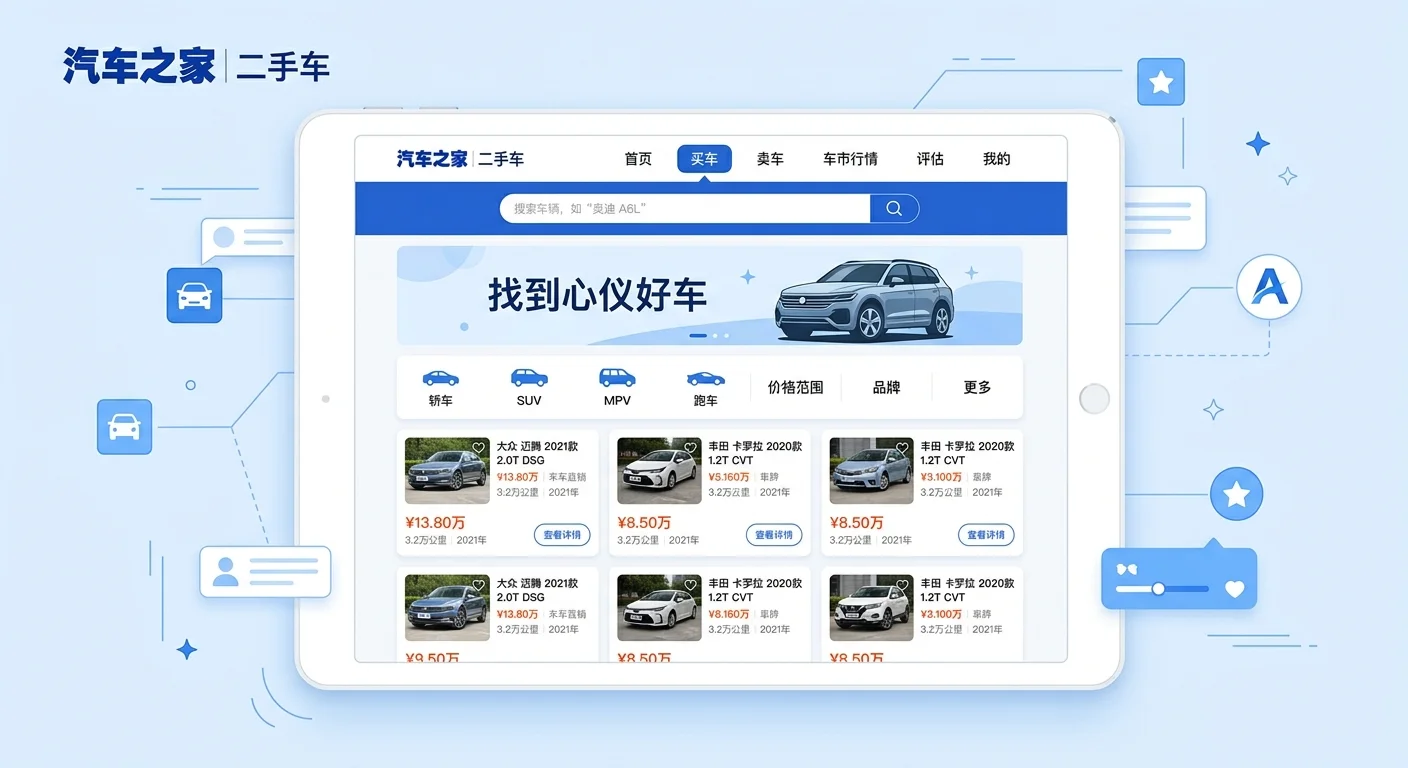Tap the heart on the light-blue Corolla sedan photo
This screenshot has width=1408, height=768.
pos(903,448)
